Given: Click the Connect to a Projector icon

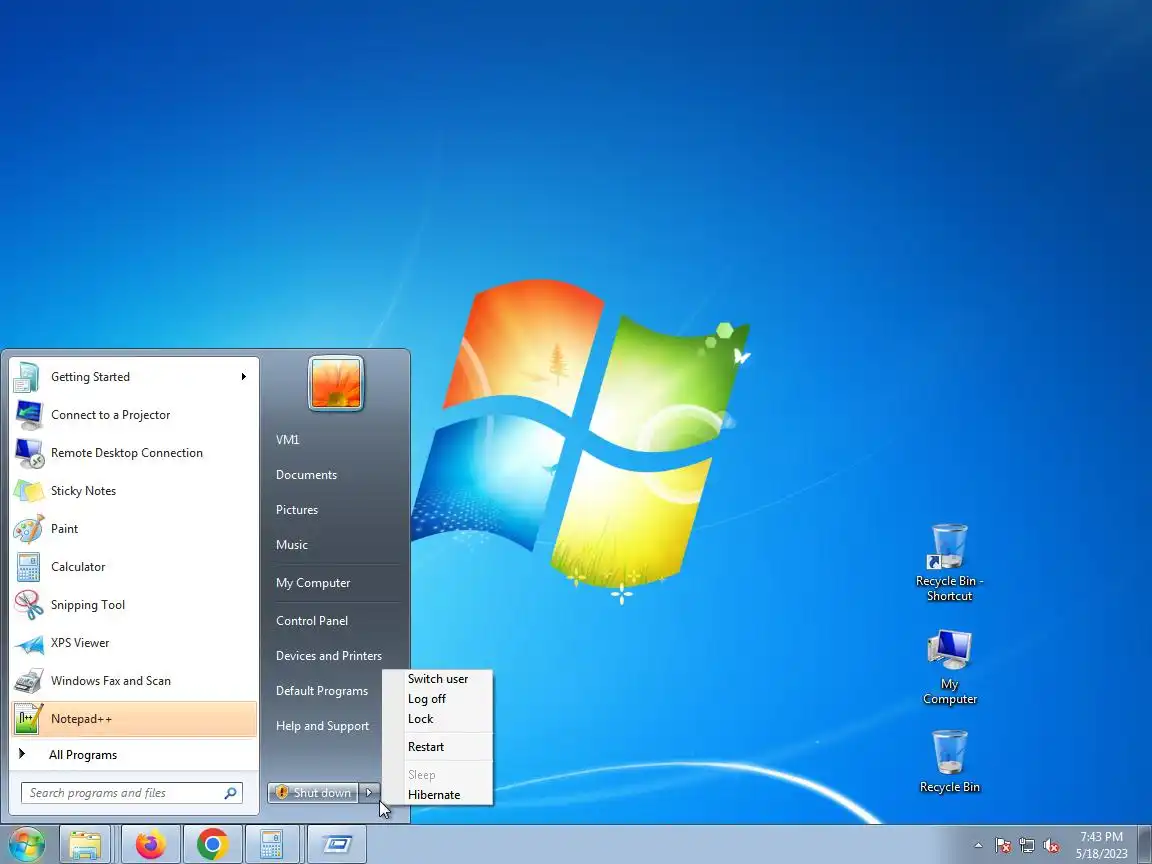Looking at the screenshot, I should click(28, 415).
